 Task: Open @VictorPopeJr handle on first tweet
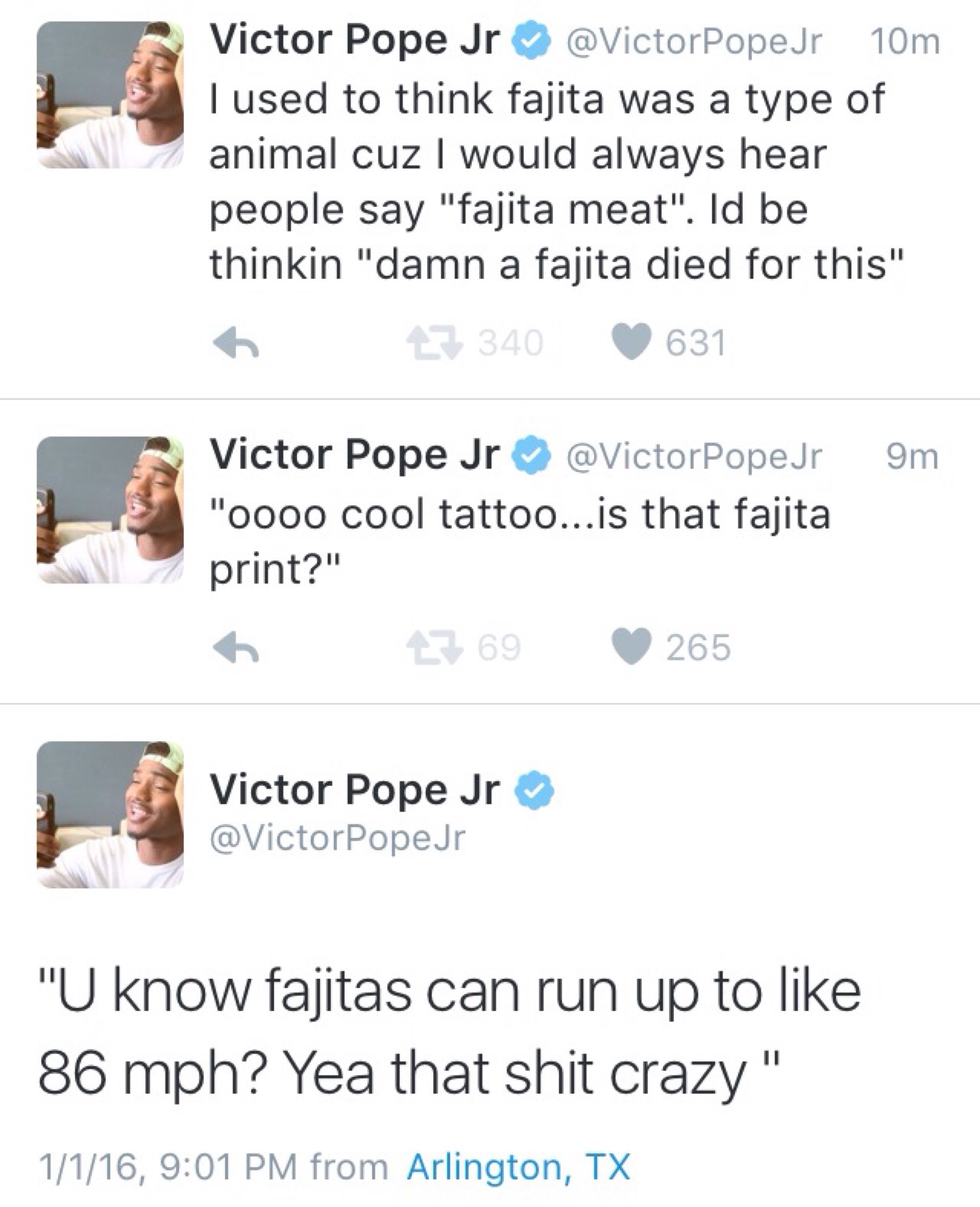[693, 43]
